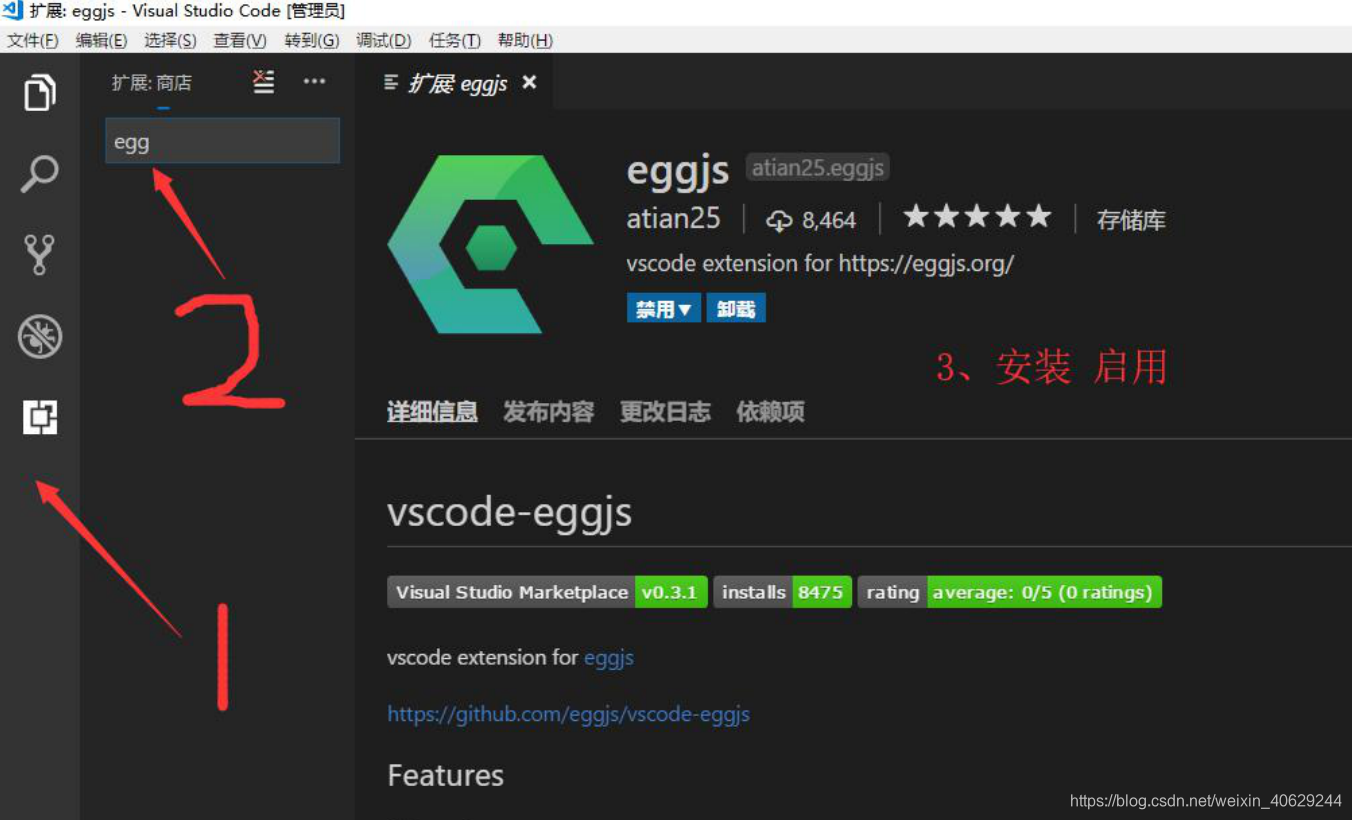1352x820 pixels.
Task: Click the egg search input field
Action: [222, 141]
